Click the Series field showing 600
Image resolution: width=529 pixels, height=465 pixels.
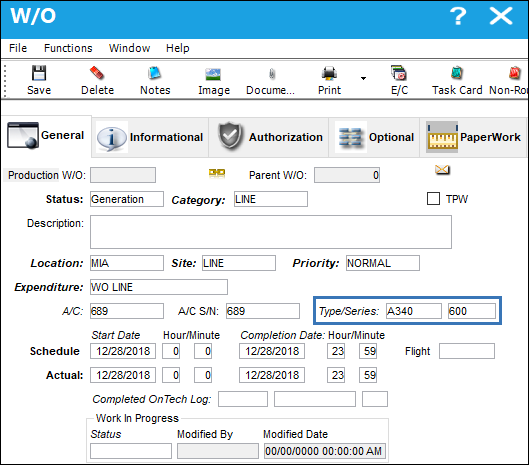click(x=472, y=311)
